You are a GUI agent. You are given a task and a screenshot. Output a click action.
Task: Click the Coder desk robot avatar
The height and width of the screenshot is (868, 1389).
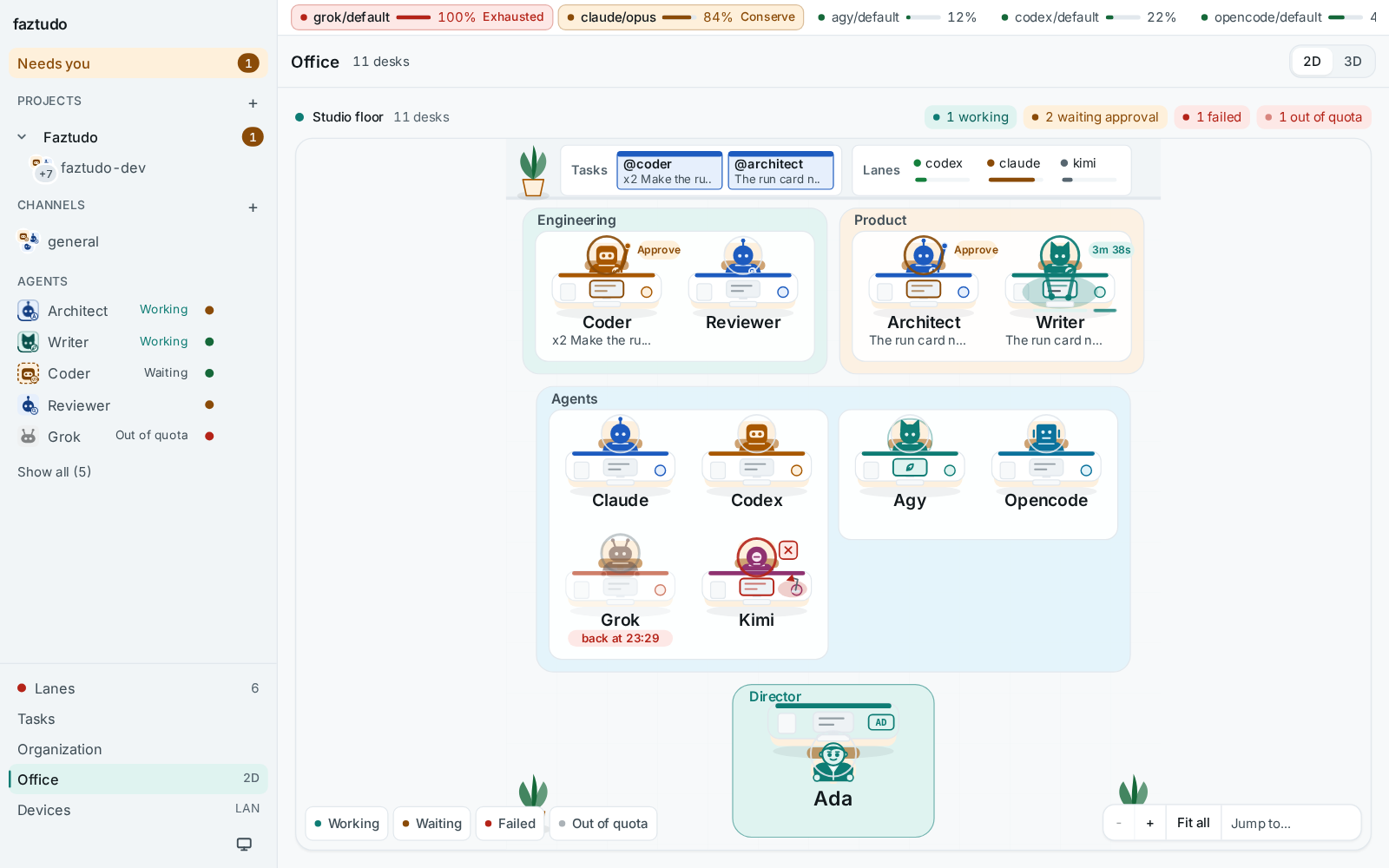(x=607, y=256)
